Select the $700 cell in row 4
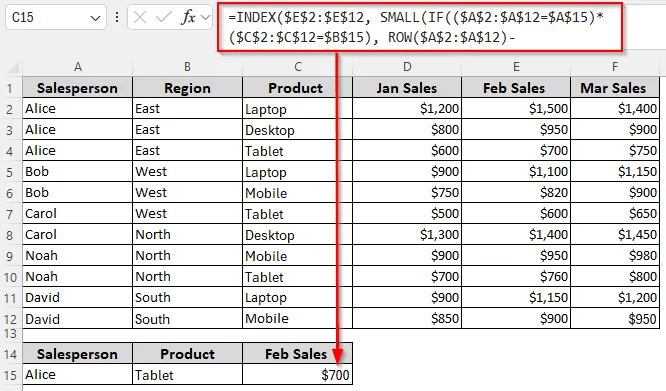This screenshot has height=391, width=666. tap(516, 151)
